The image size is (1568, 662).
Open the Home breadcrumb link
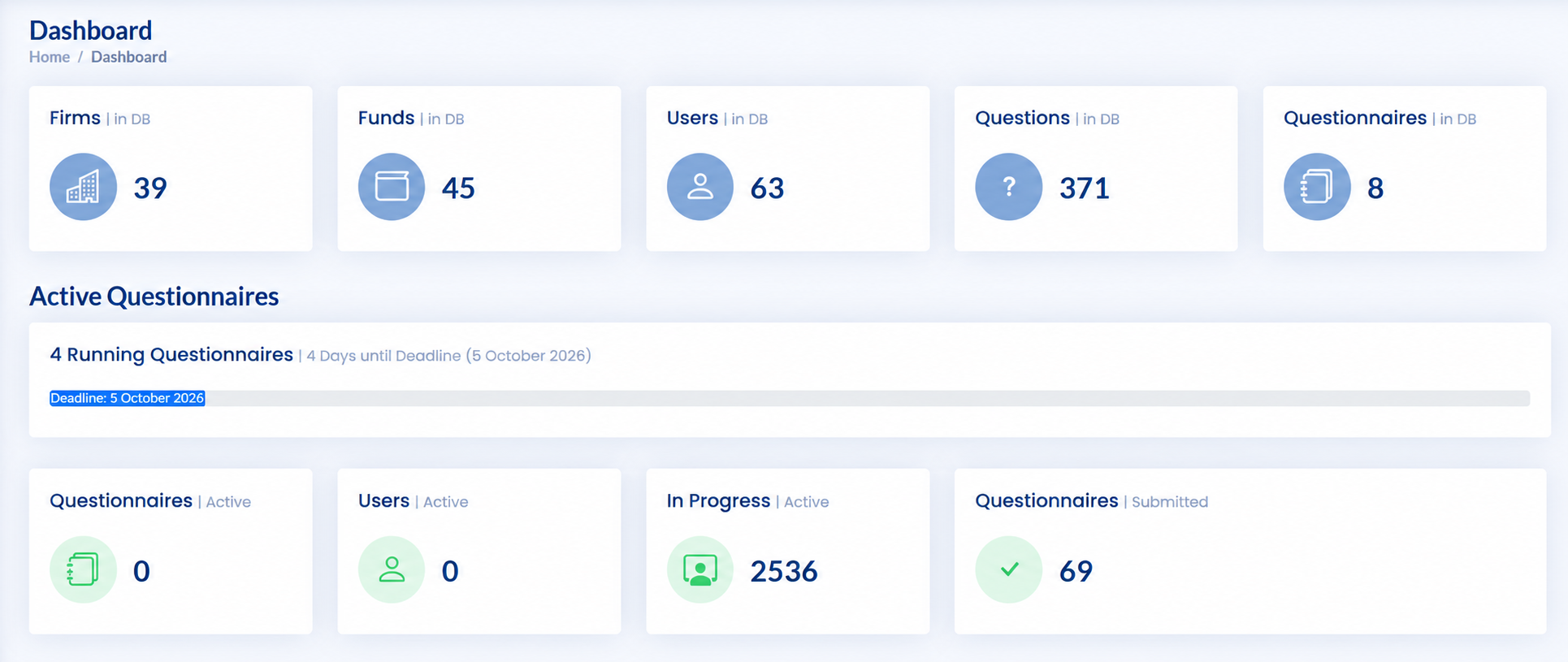[x=50, y=57]
